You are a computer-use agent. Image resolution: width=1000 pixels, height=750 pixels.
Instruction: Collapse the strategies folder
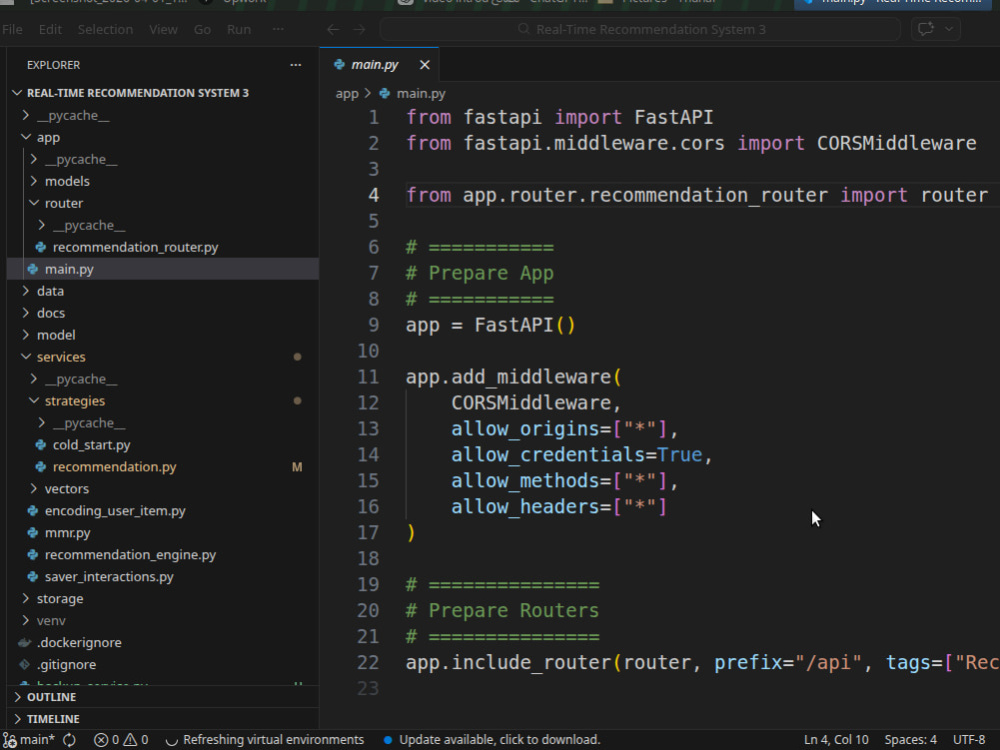pyautogui.click(x=34, y=401)
